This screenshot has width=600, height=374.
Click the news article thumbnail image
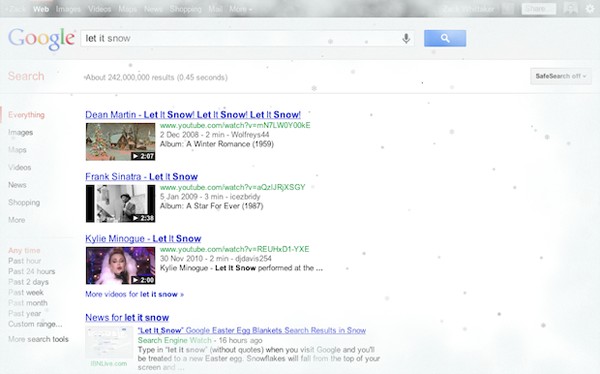(109, 342)
